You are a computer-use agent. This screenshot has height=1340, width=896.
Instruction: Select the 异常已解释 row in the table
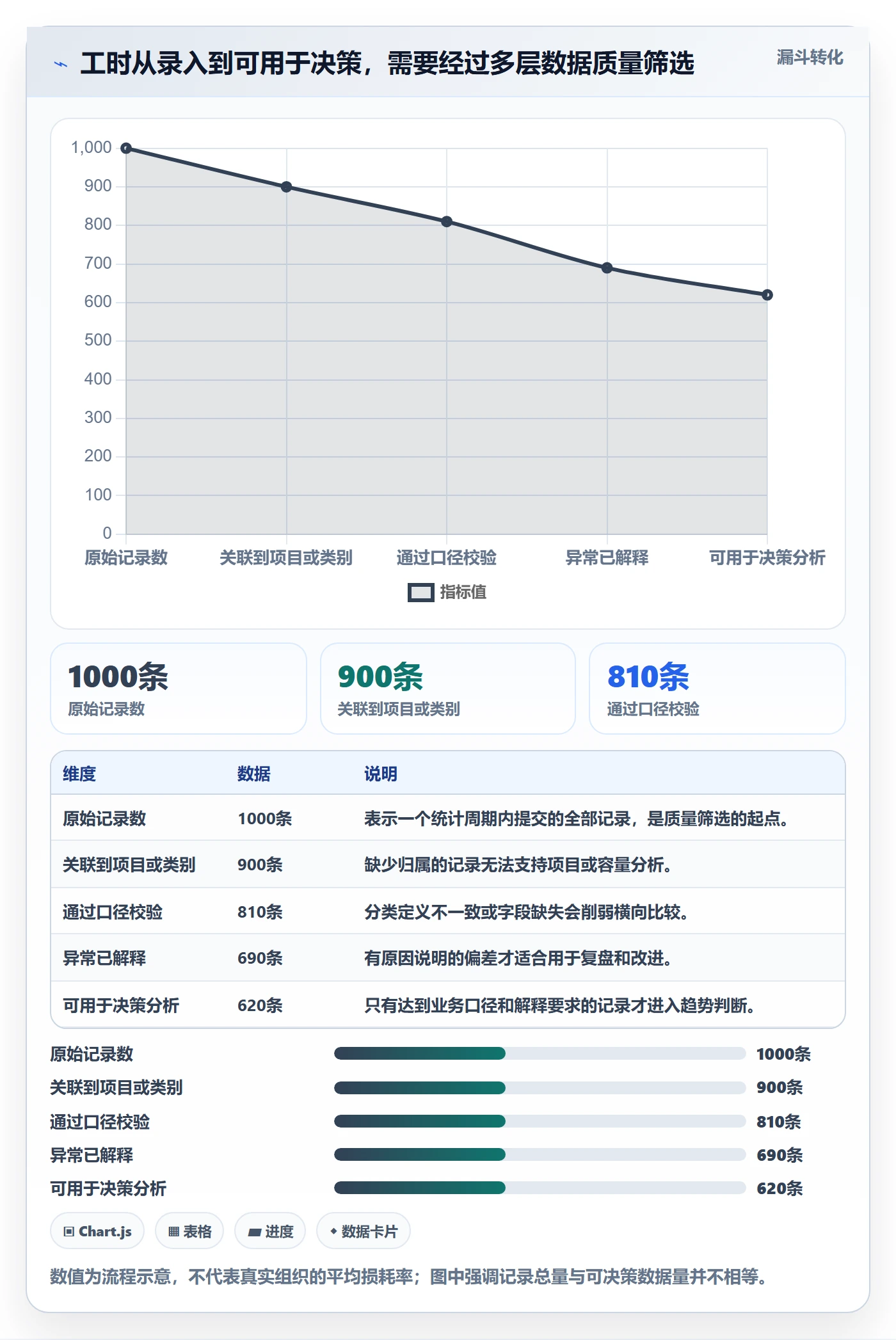[448, 958]
